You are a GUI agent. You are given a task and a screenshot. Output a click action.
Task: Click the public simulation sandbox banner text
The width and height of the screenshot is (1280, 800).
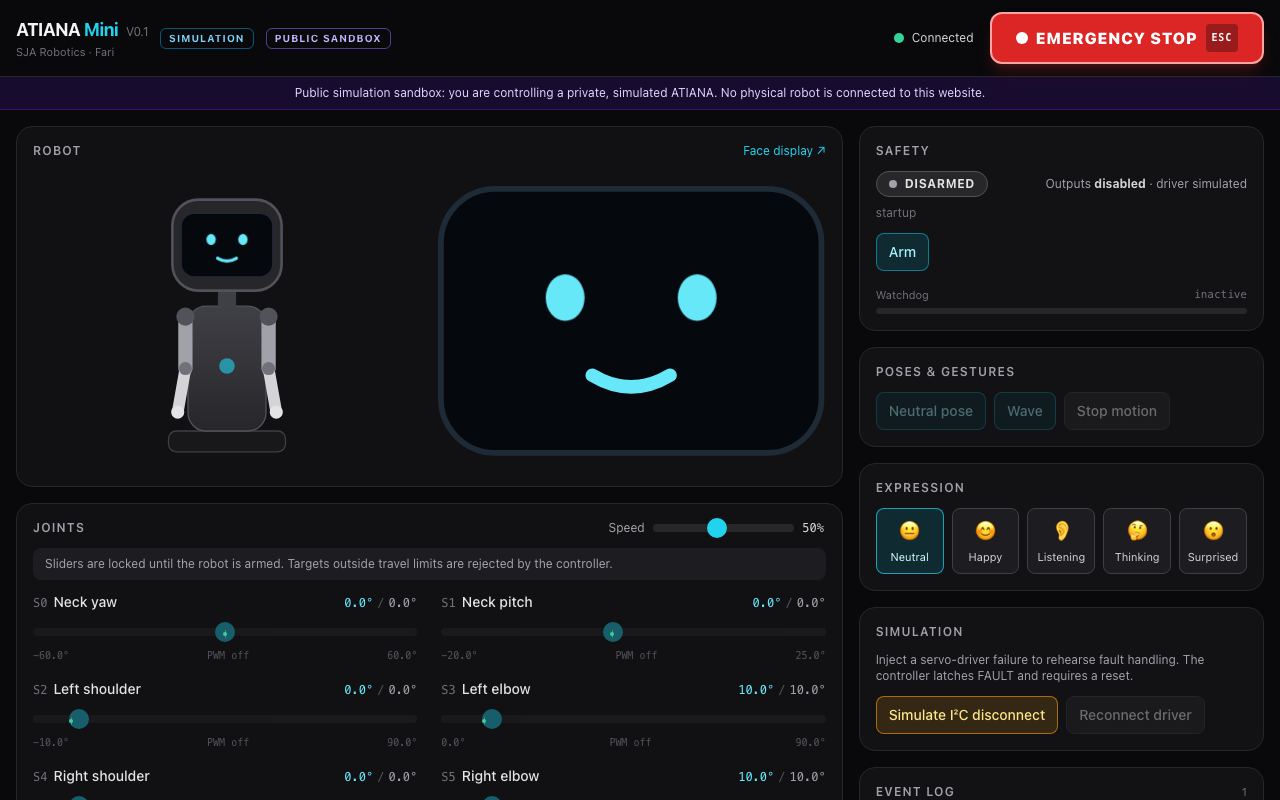coord(640,93)
